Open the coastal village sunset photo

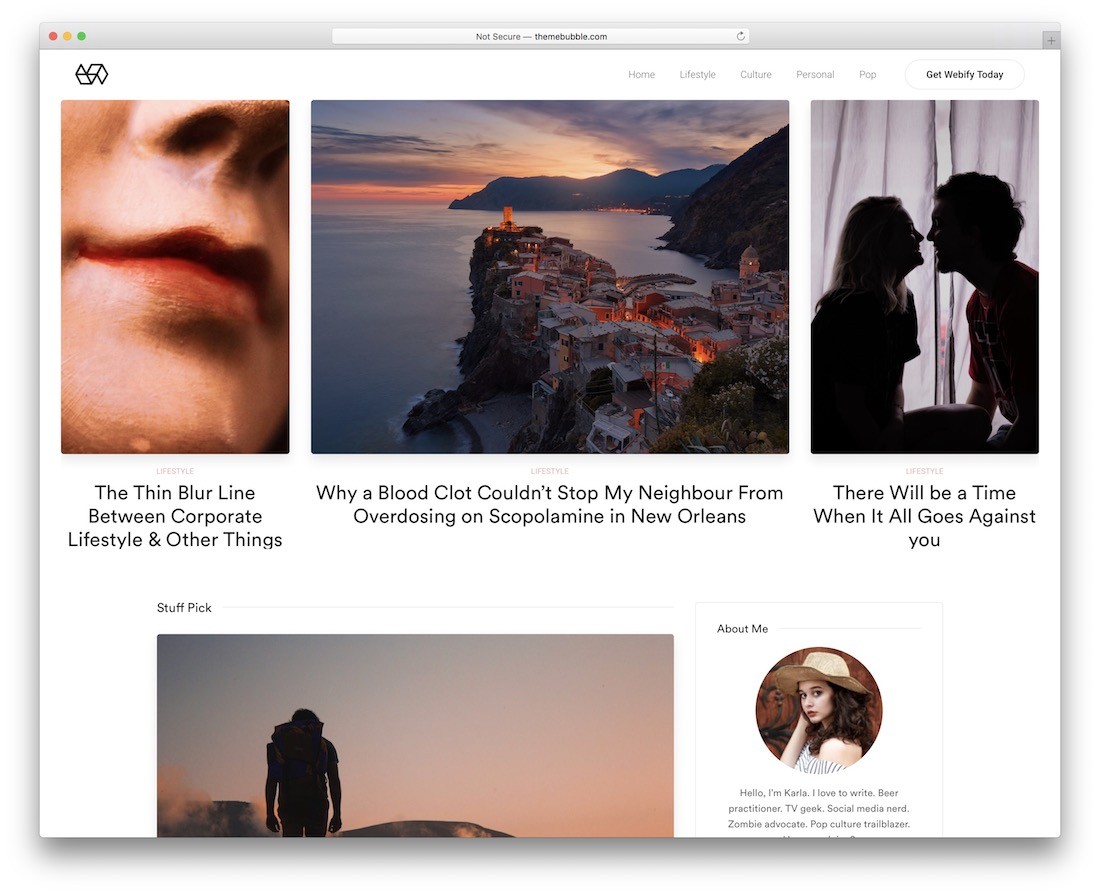[x=550, y=276]
